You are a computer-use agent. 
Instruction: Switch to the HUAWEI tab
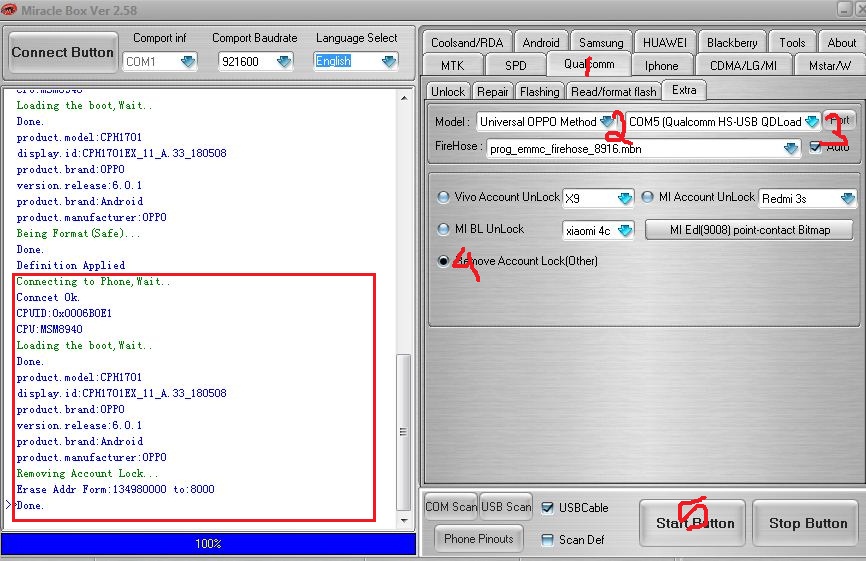point(665,43)
